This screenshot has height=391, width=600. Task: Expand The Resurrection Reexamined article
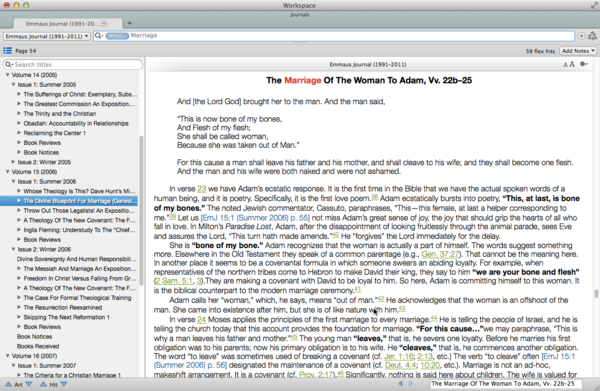click(19, 308)
